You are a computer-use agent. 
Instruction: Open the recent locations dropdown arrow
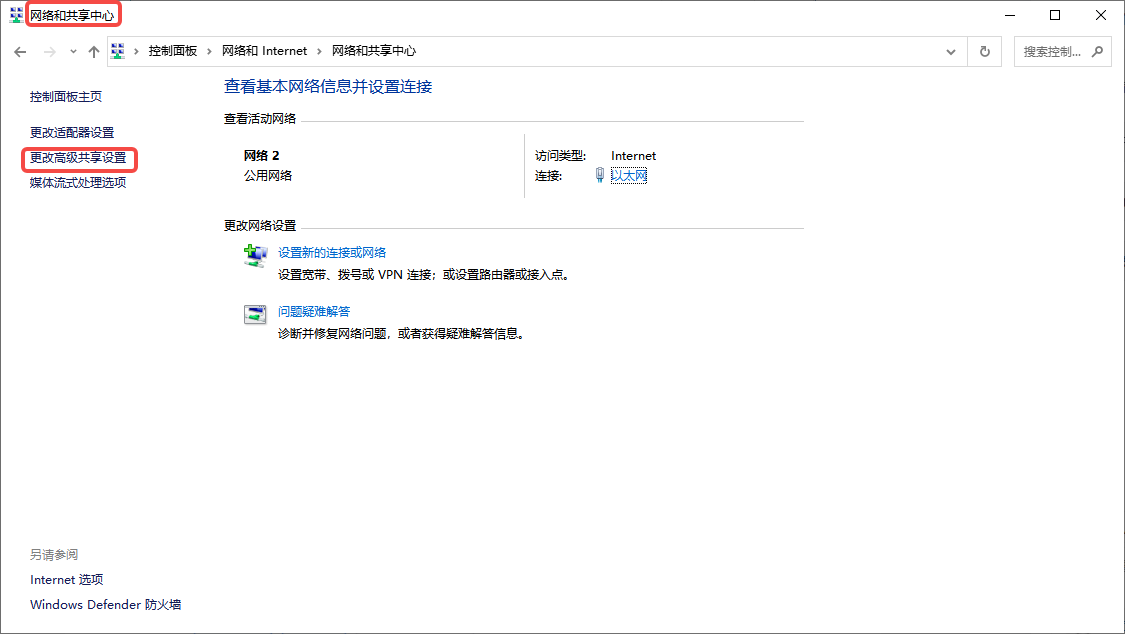[x=73, y=52]
